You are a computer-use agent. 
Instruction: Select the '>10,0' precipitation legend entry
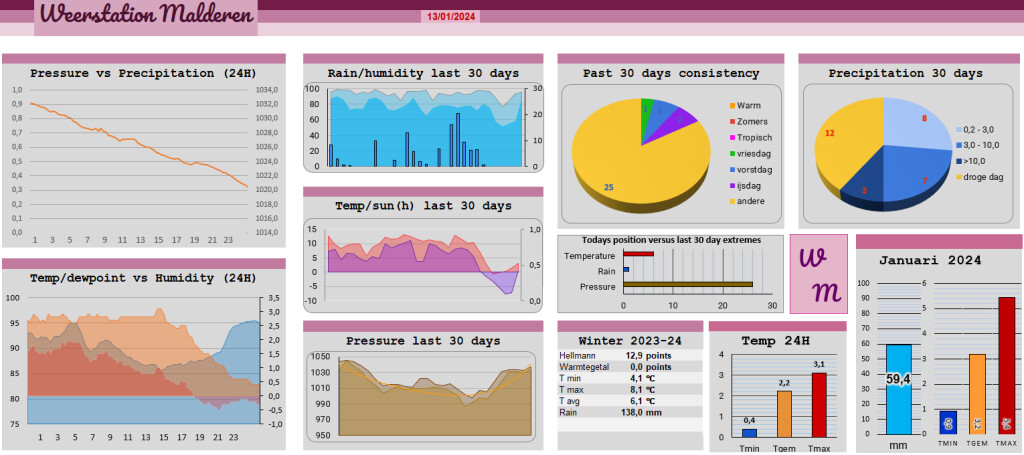970,161
